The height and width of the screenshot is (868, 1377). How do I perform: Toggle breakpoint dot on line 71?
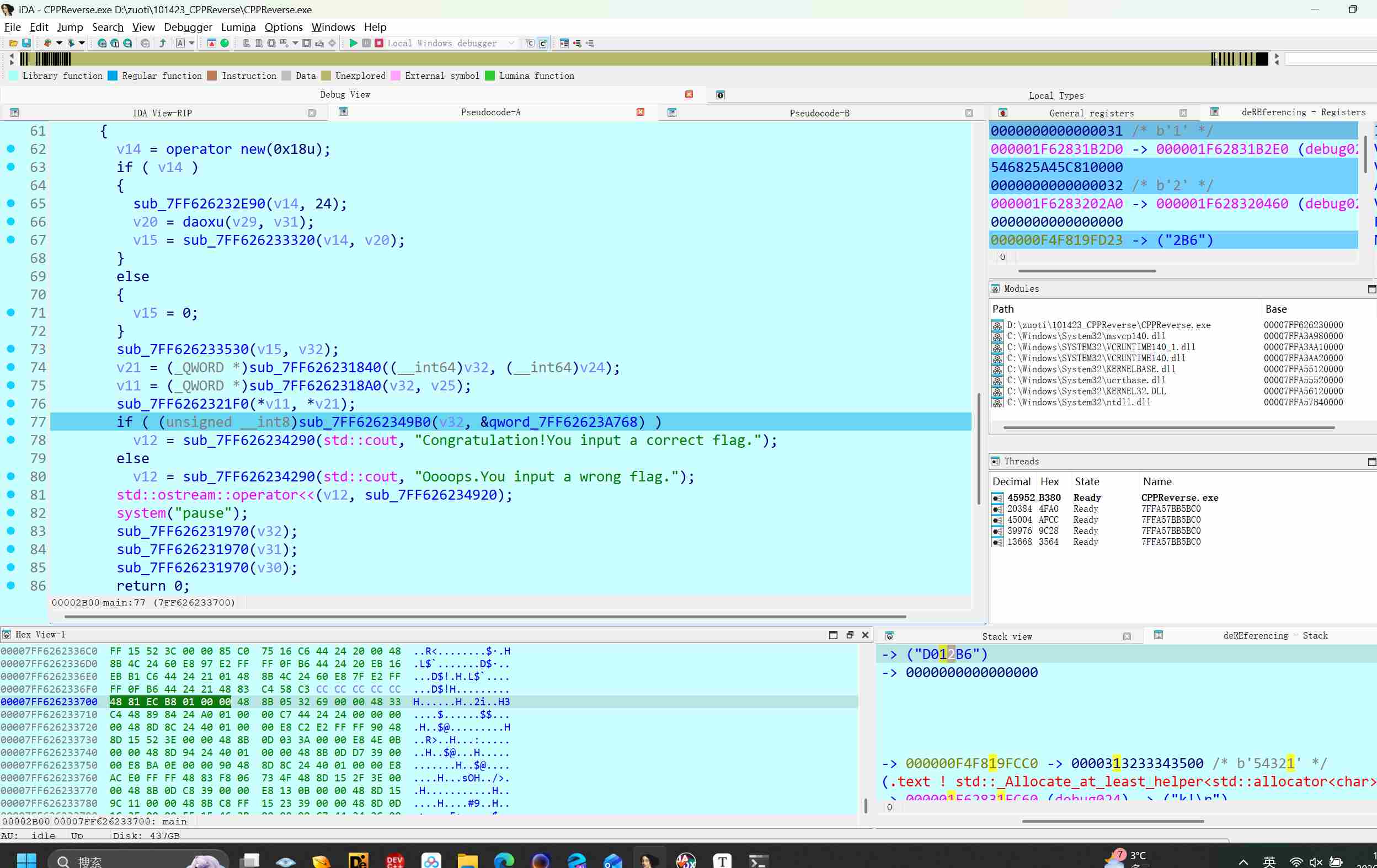click(x=11, y=313)
